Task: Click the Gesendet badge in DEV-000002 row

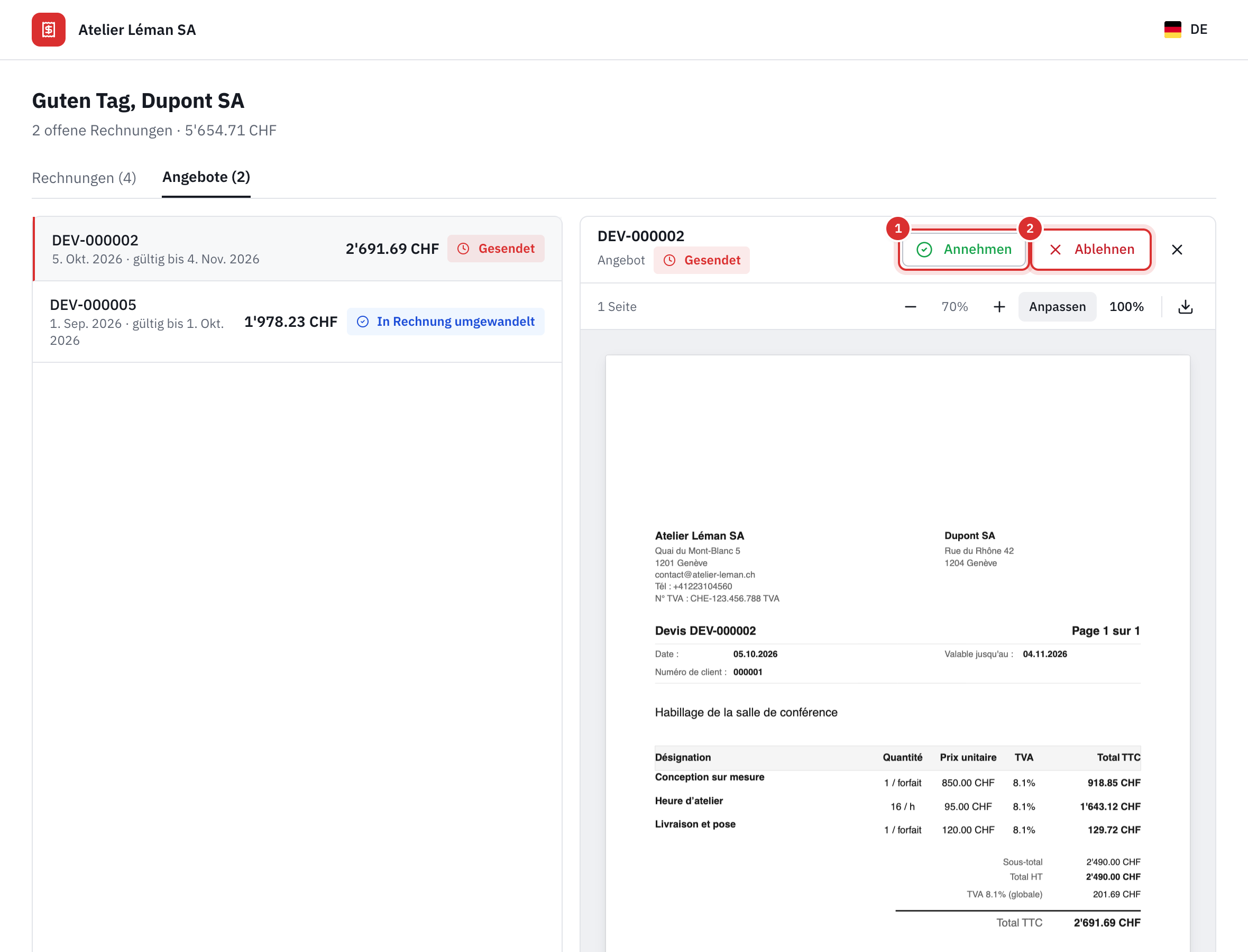Action: [495, 249]
